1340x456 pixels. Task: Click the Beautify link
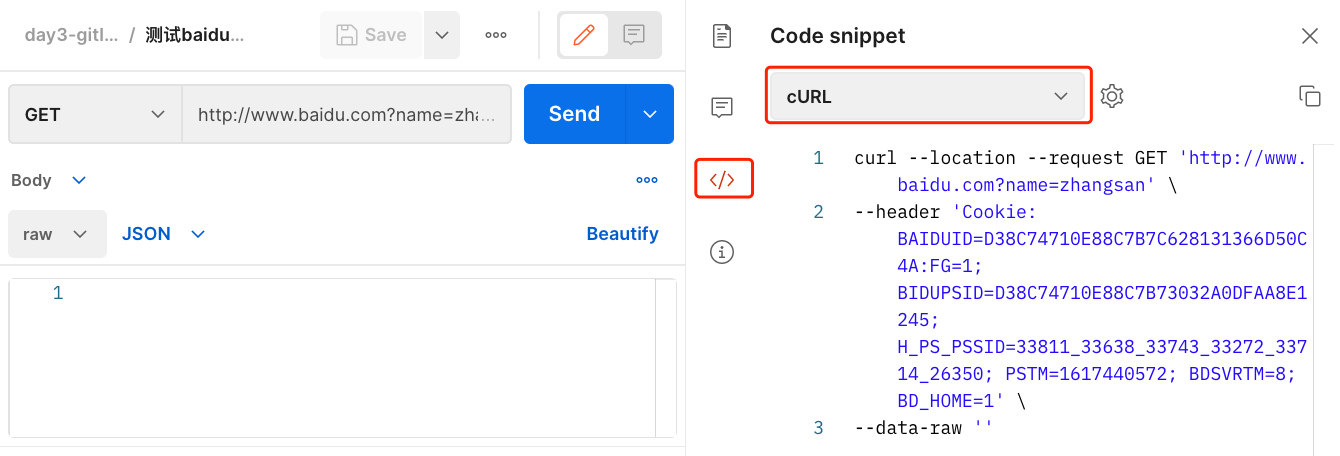point(622,234)
